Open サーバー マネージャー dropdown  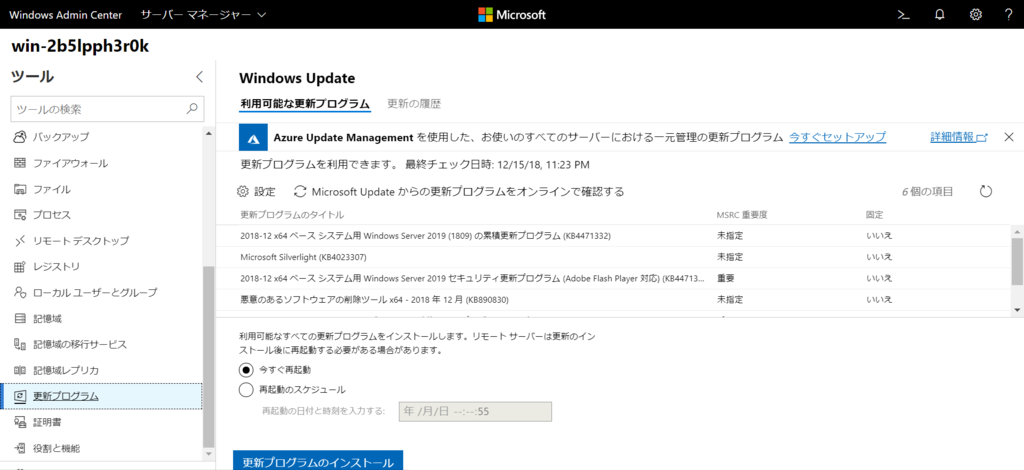[x=204, y=14]
